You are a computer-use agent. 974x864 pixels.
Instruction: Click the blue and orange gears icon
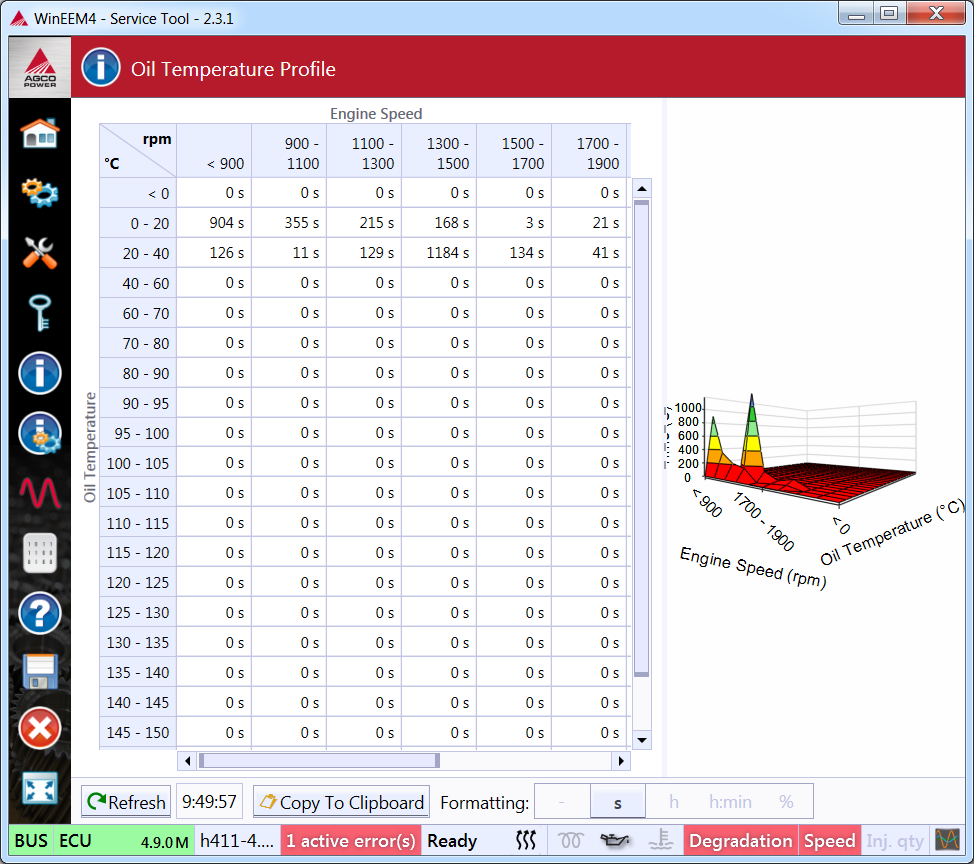pyautogui.click(x=40, y=192)
